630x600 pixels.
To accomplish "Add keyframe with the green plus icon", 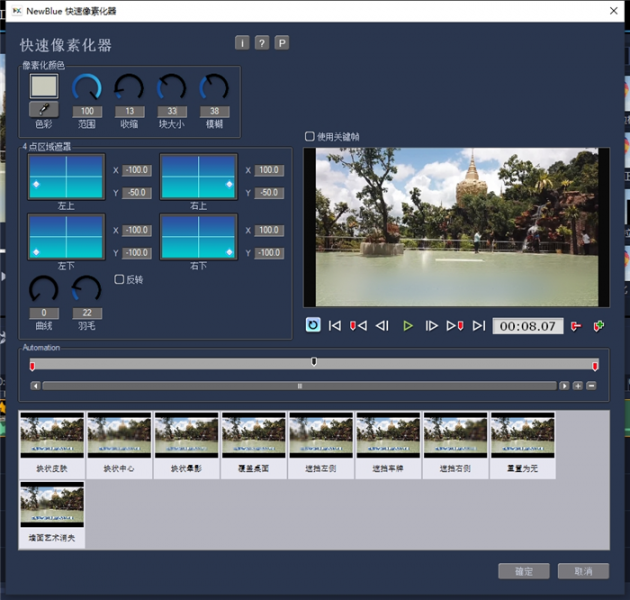I will (599, 325).
